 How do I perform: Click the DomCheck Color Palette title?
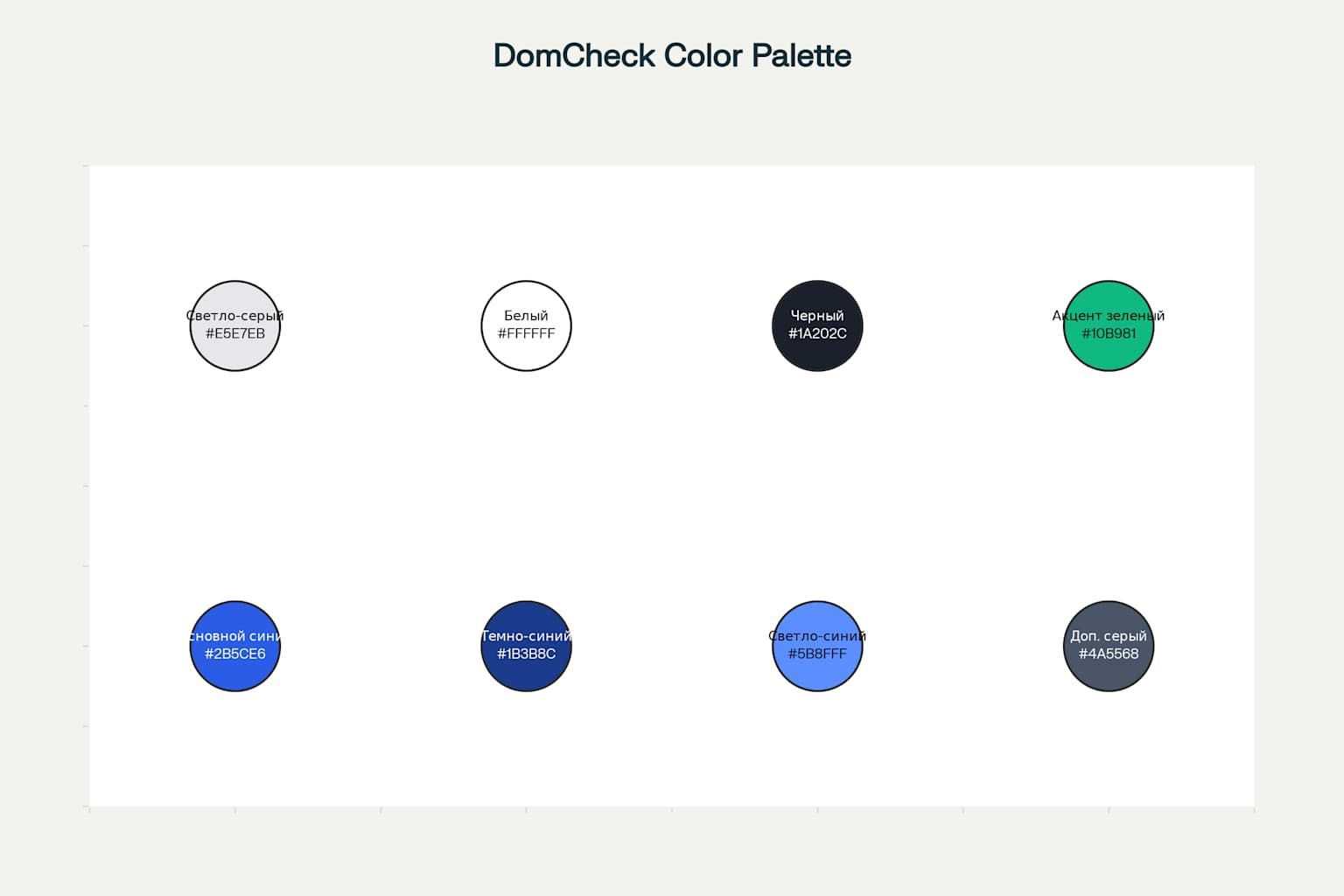tap(672, 55)
